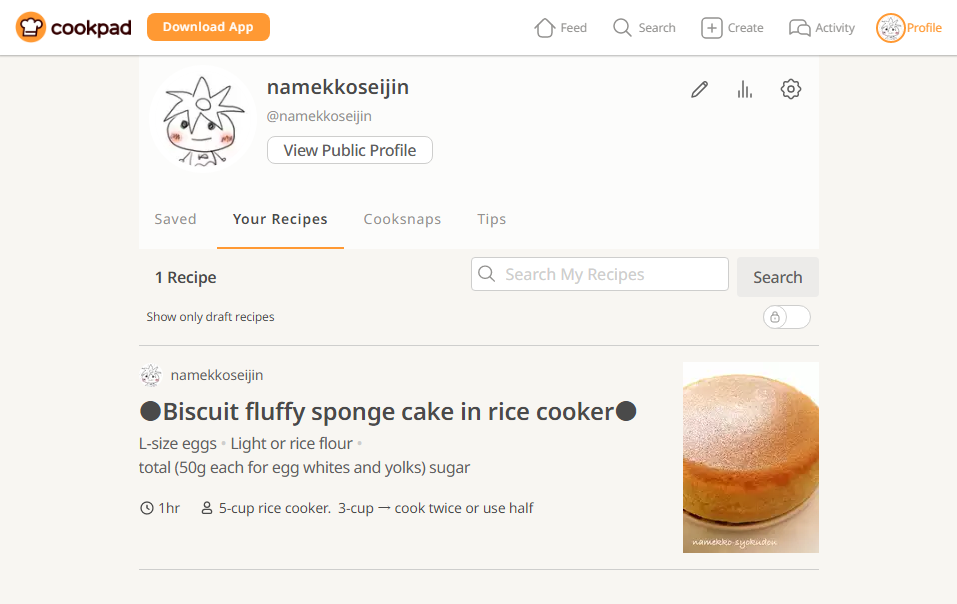This screenshot has height=604, width=957.
Task: Open the bar chart statistics icon
Action: [x=745, y=90]
